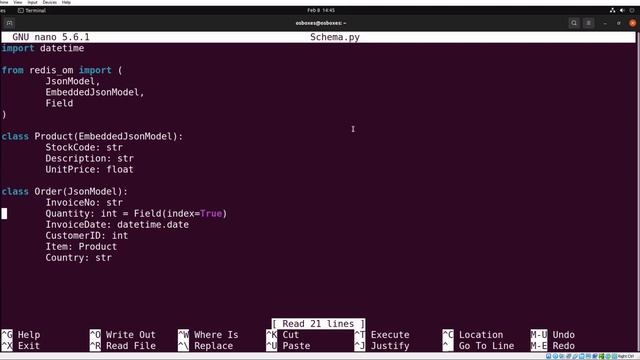Screen dimensions: 640x360
Task: Click the 'Quantity: int = Field(index=True)' line
Action: point(136,213)
